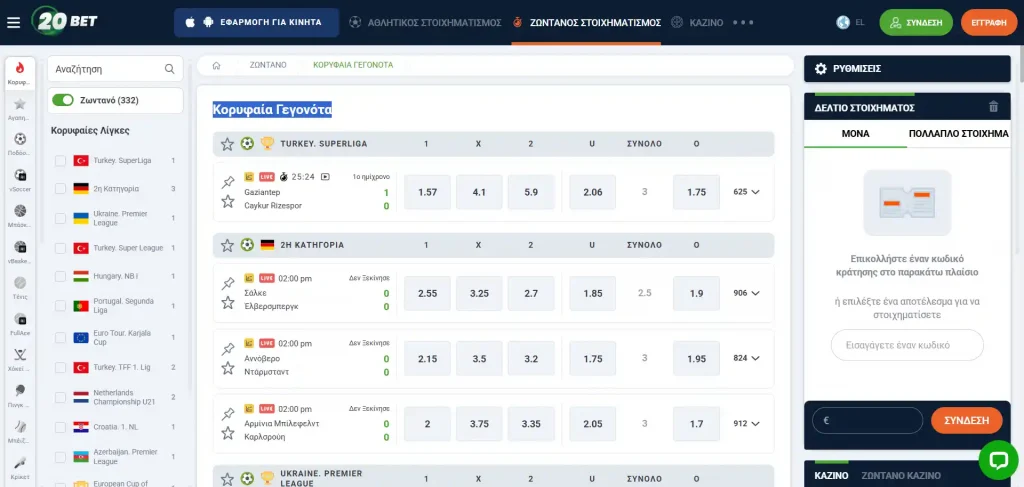Viewport: 1024px width, 487px height.
Task: Check Ukraine. Premier League checkbox
Action: tap(60, 218)
